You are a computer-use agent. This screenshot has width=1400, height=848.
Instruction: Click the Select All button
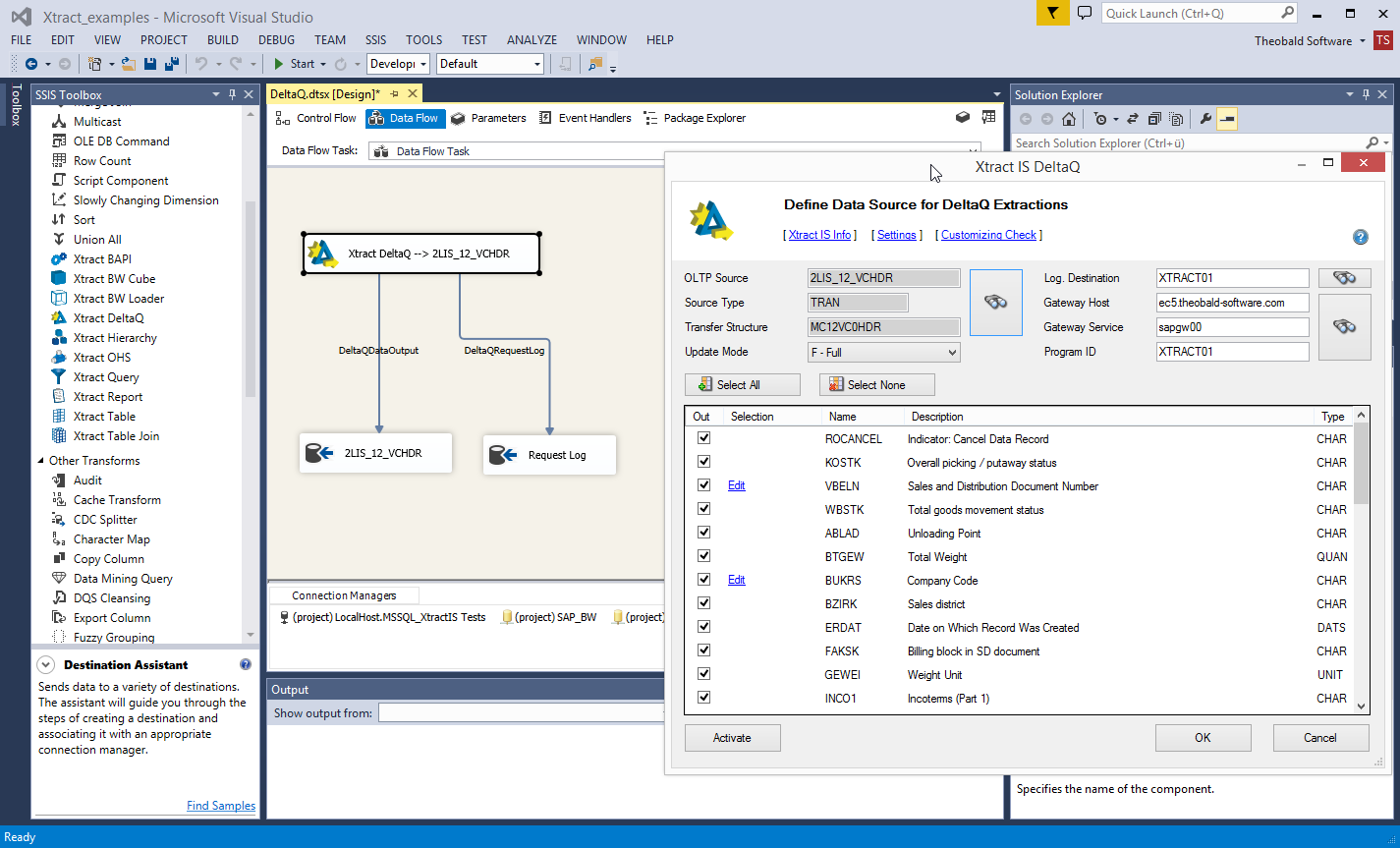[x=743, y=385]
